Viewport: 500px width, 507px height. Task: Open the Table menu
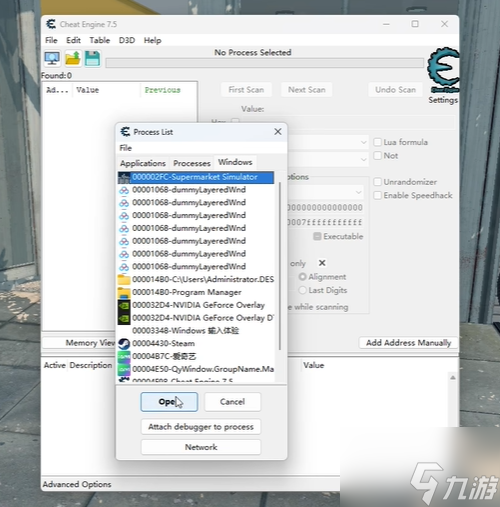(100, 40)
